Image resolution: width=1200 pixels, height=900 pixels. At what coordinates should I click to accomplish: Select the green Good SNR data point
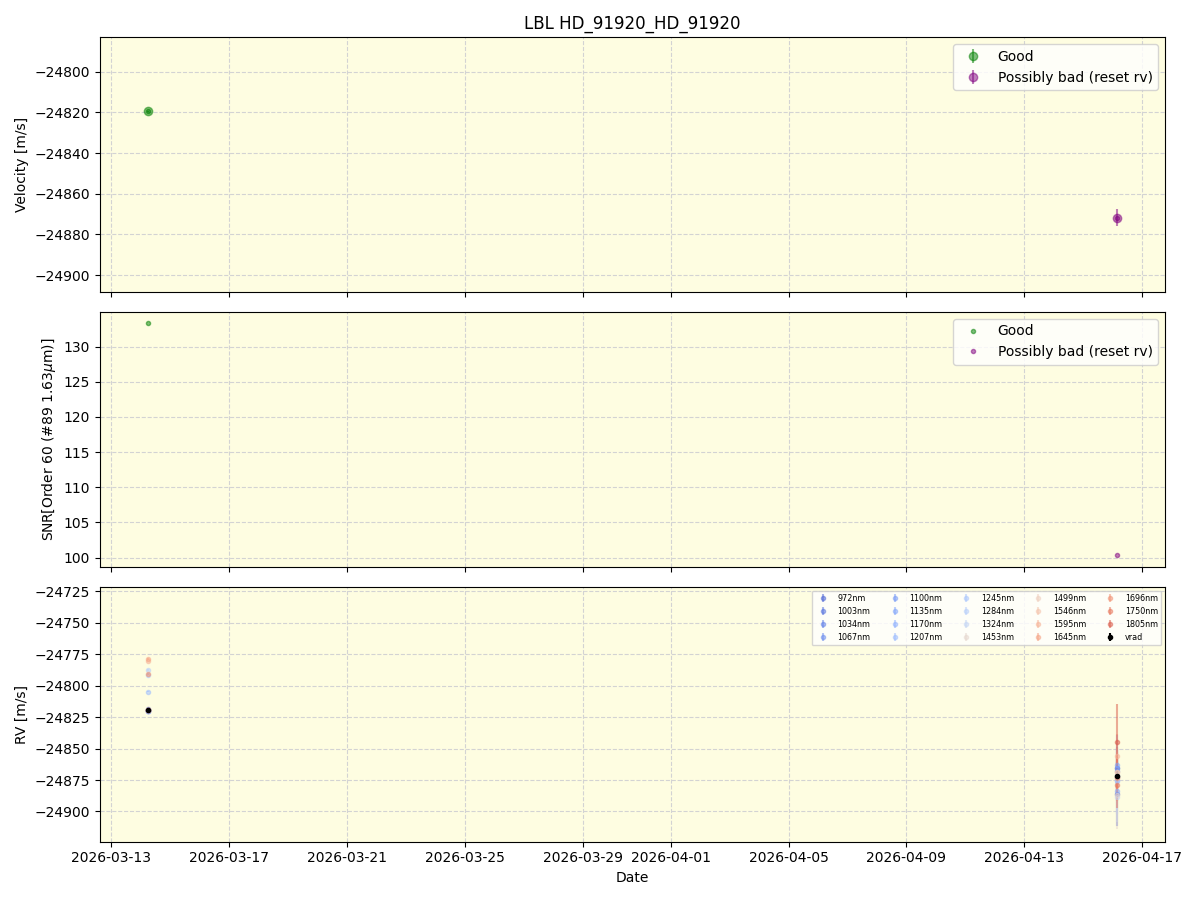coord(148,323)
